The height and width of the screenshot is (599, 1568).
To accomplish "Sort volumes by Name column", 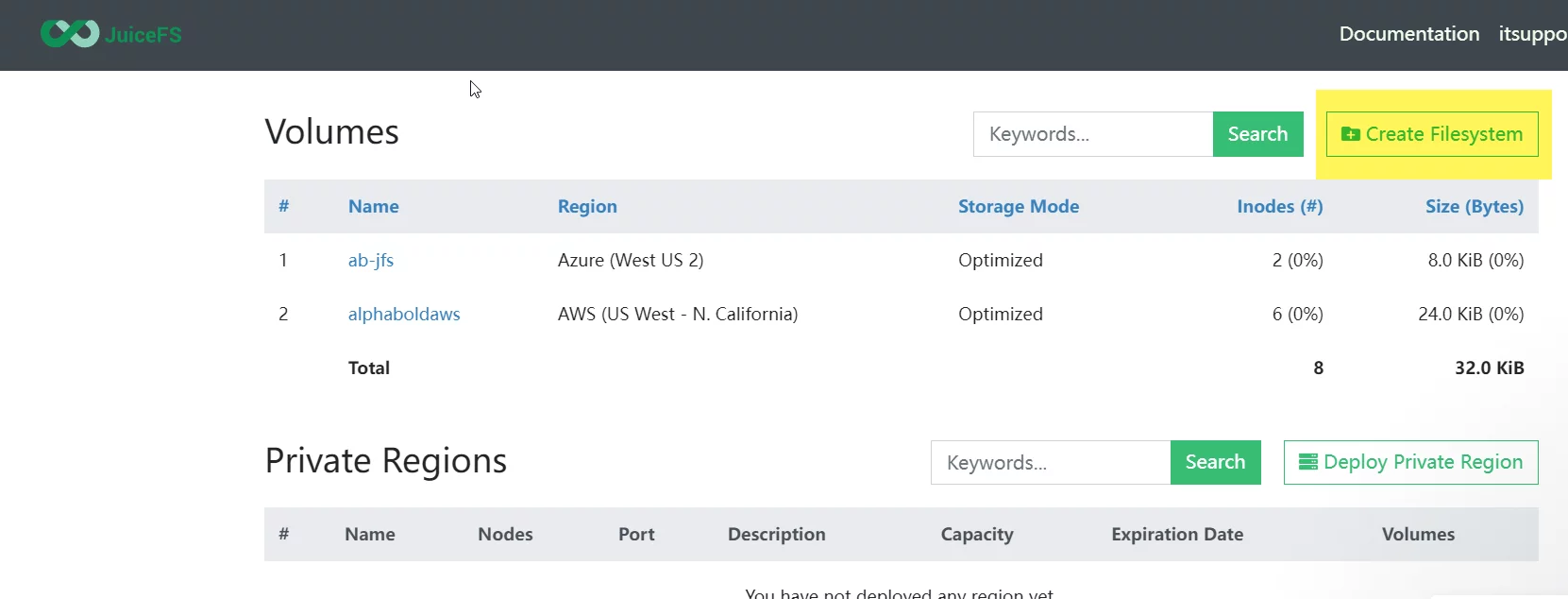I will 373,206.
